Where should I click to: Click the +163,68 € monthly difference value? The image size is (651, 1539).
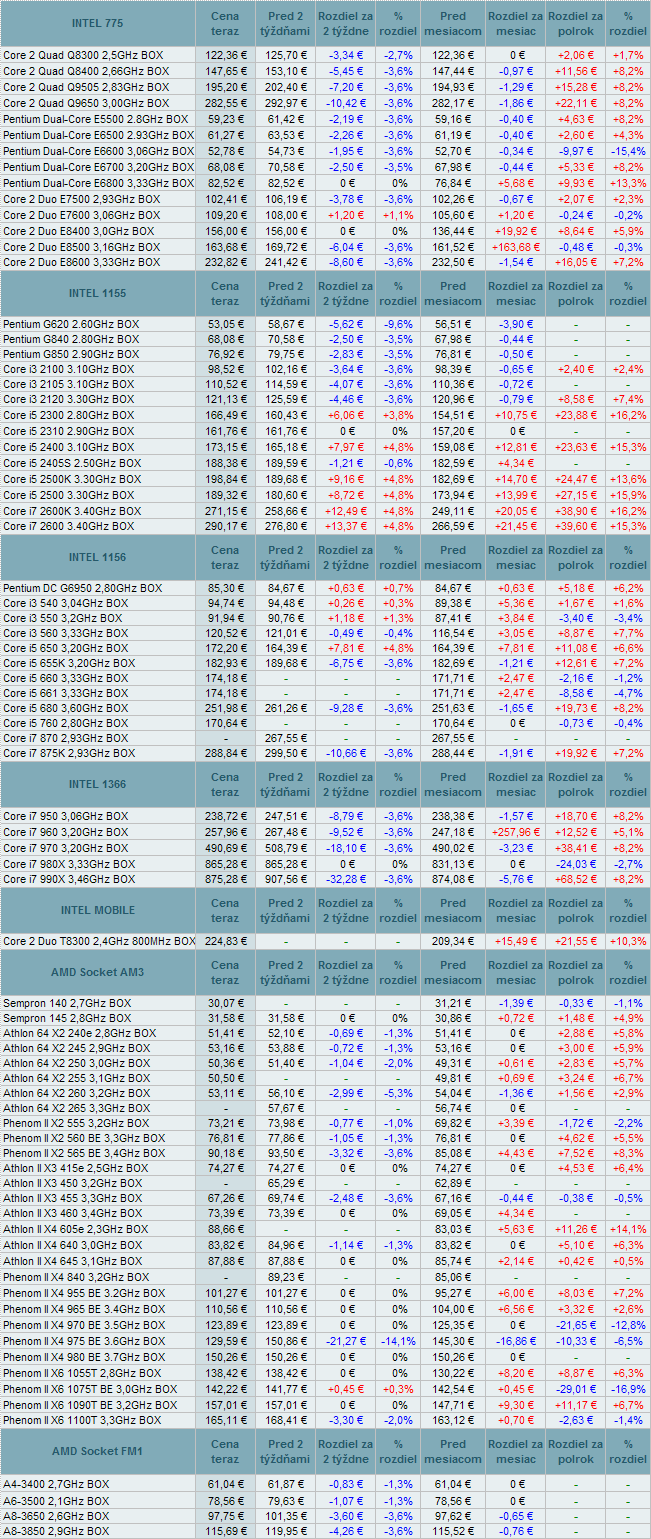[x=517, y=246]
